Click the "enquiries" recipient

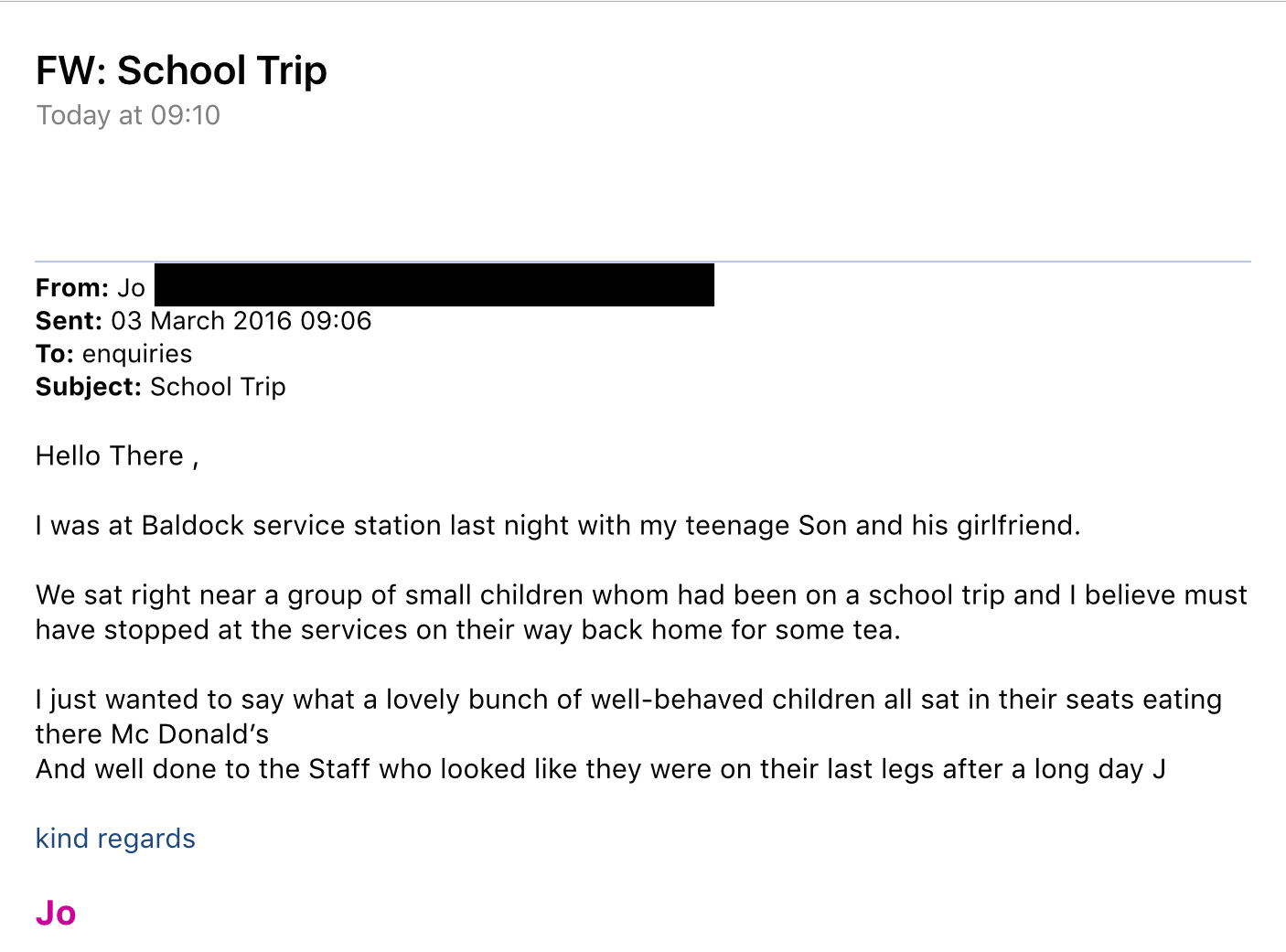click(137, 354)
